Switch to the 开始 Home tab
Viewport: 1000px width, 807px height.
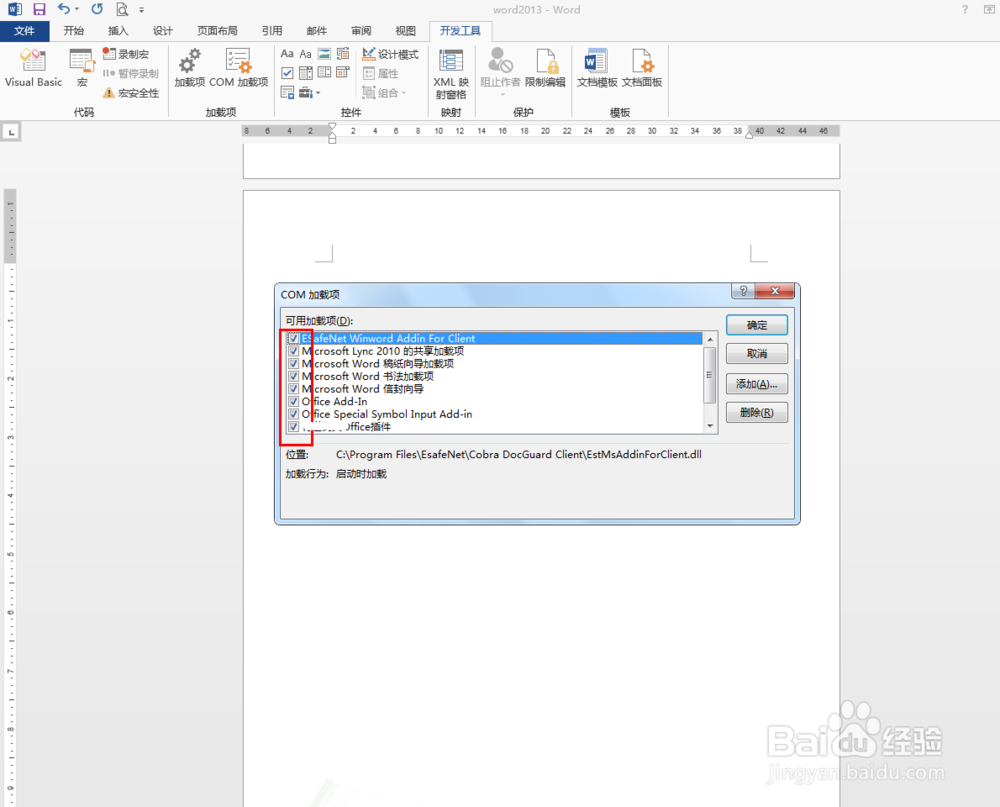click(x=73, y=31)
